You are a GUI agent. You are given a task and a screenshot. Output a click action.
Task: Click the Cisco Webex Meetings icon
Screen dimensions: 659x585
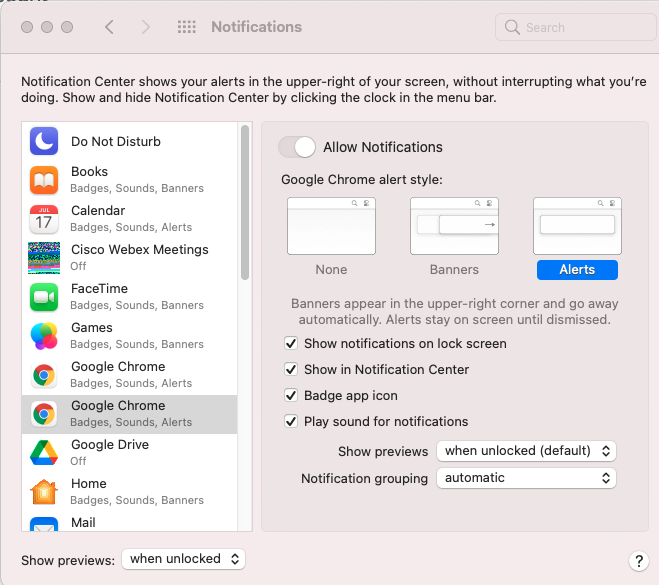pos(44,258)
